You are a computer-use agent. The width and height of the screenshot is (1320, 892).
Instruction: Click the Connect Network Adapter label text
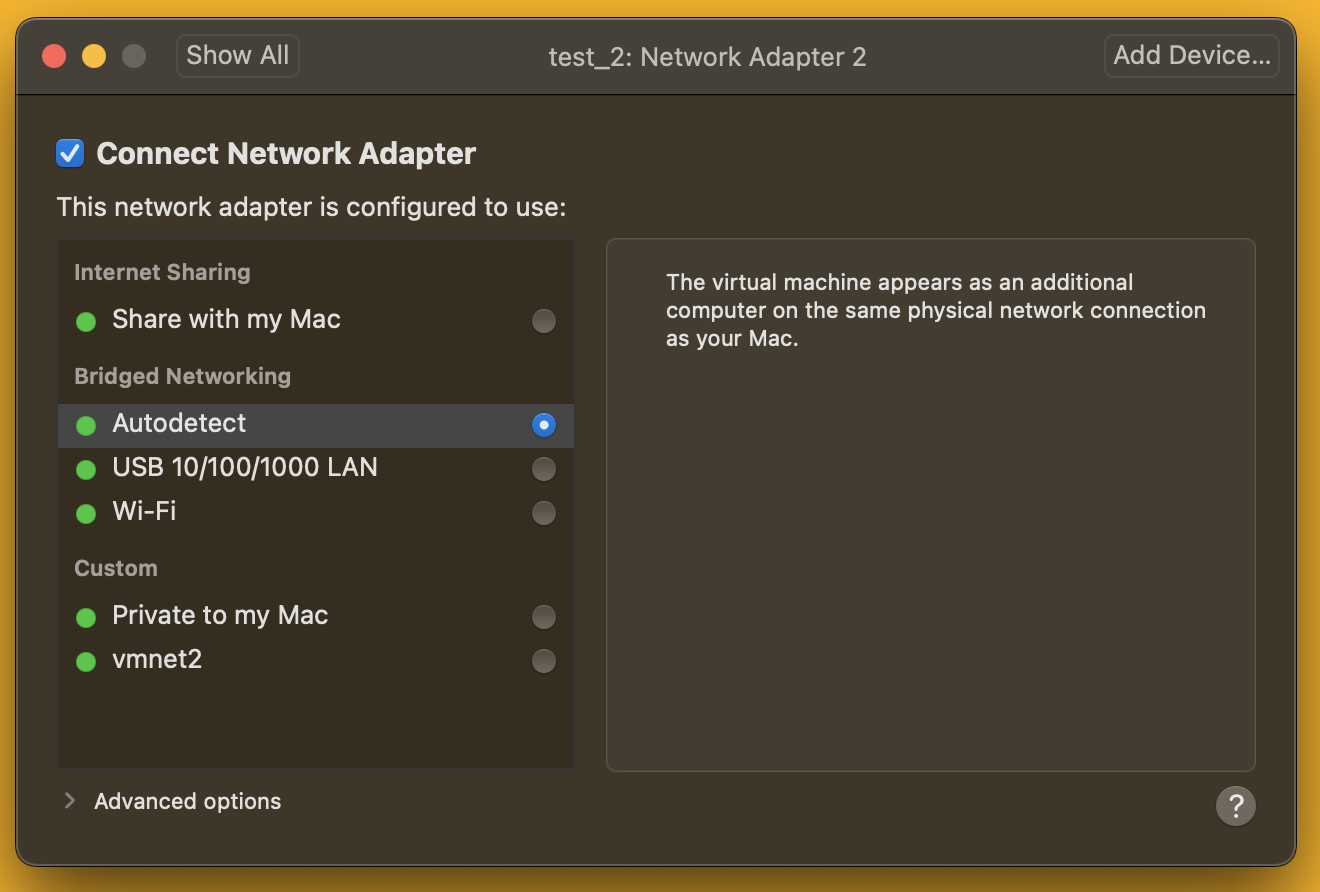286,153
